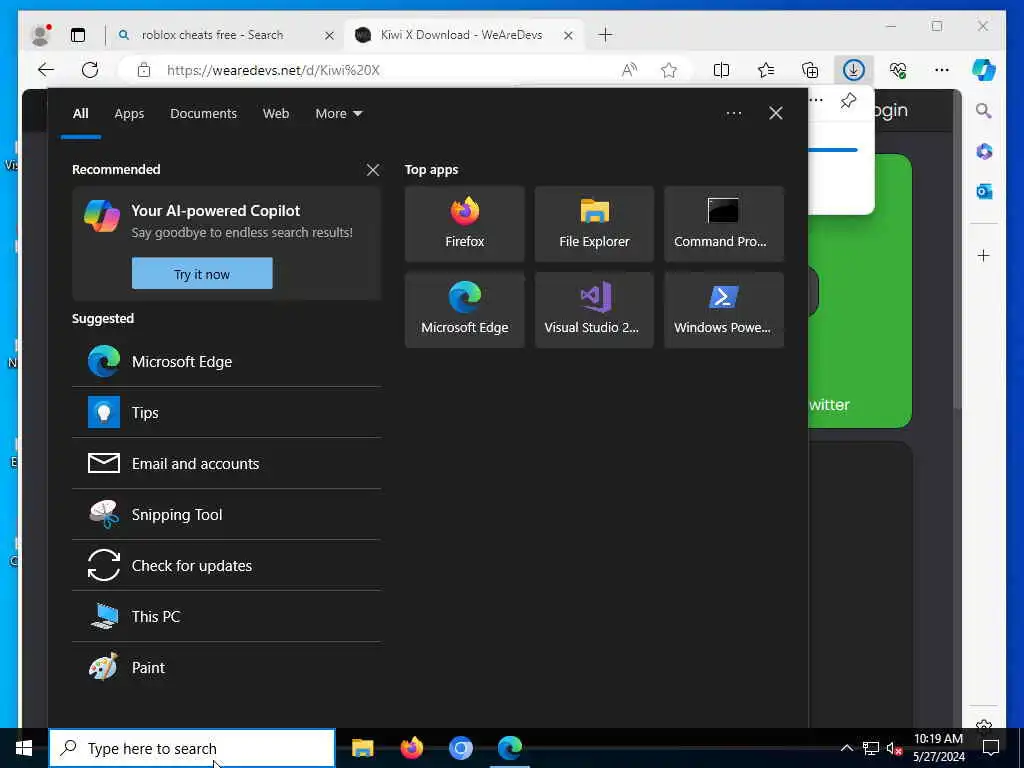Show hidden system tray icons
Image resolution: width=1024 pixels, height=768 pixels.
point(846,748)
